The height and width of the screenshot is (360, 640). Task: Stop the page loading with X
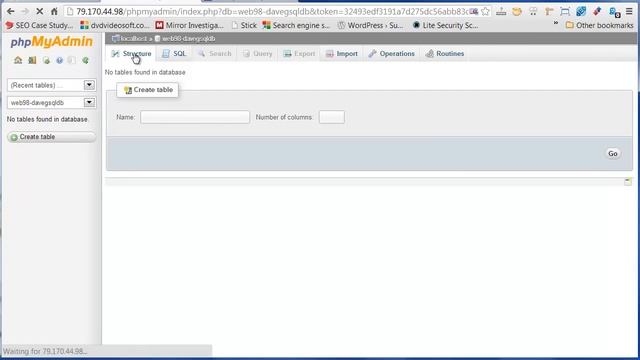click(x=40, y=11)
